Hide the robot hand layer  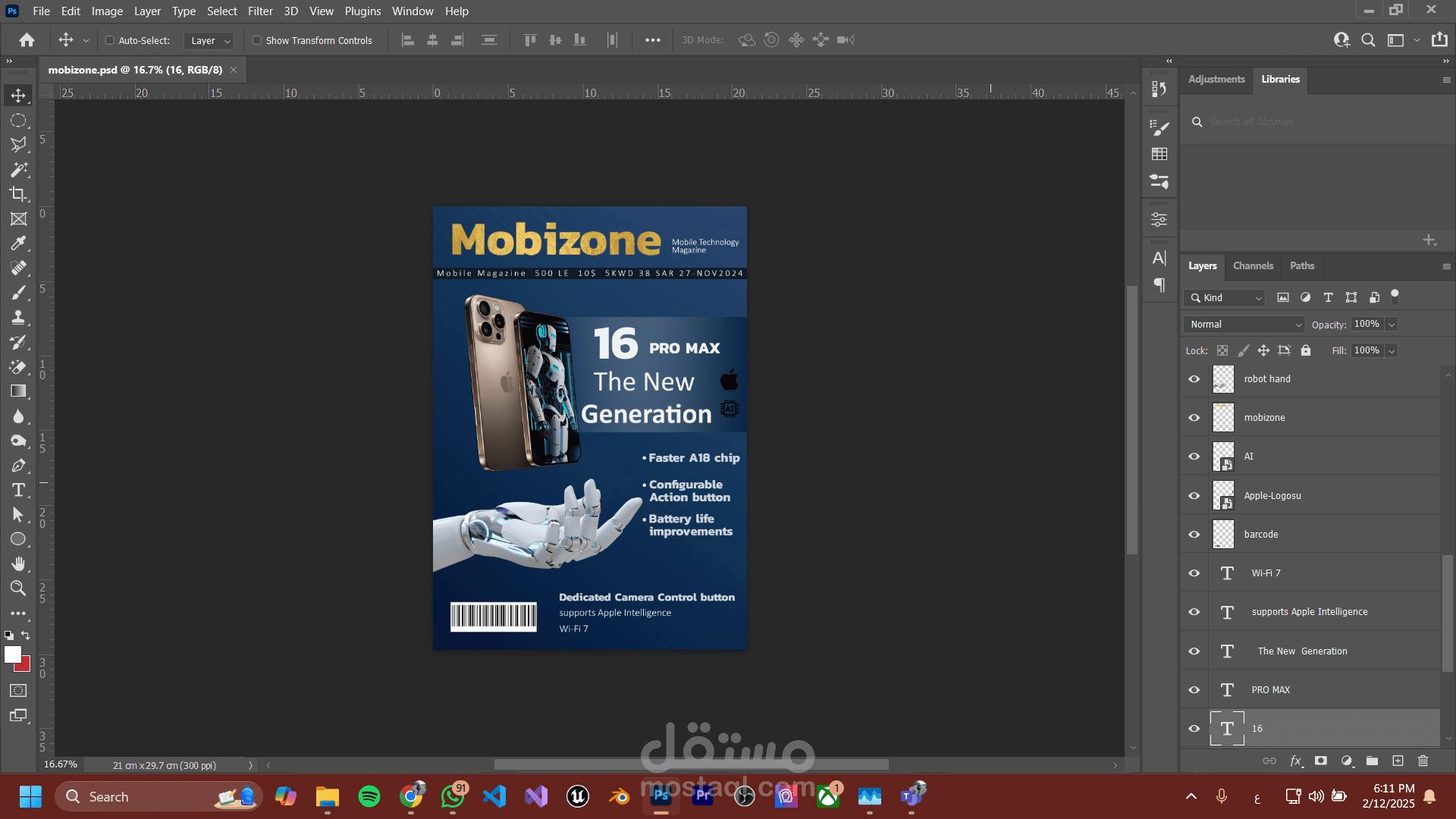point(1194,378)
